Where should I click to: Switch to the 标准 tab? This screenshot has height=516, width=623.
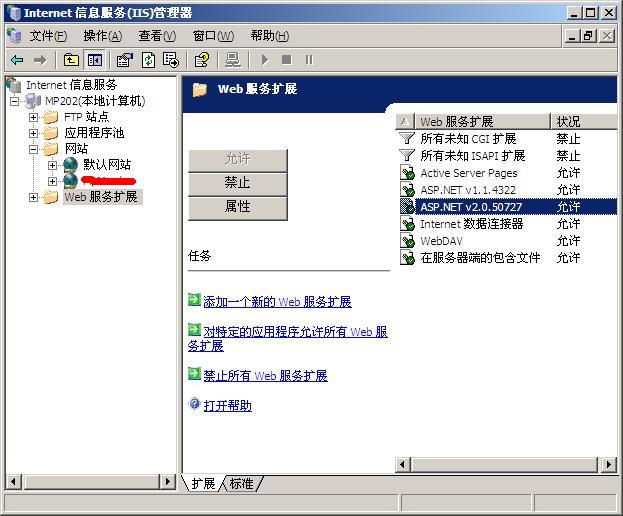(x=241, y=484)
